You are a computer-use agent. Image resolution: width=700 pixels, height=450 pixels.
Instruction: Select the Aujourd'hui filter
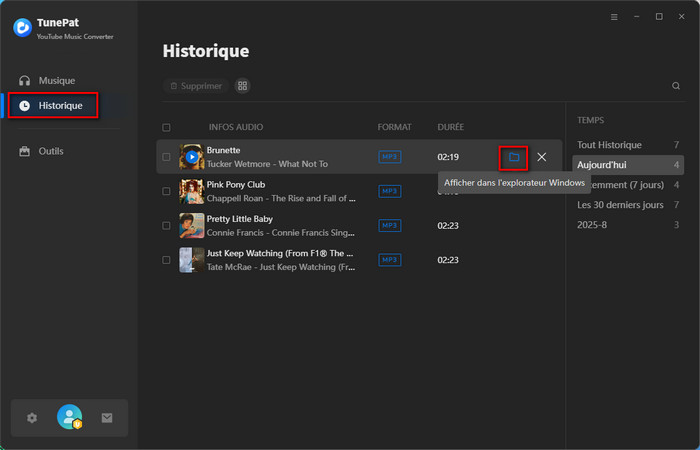pos(628,165)
